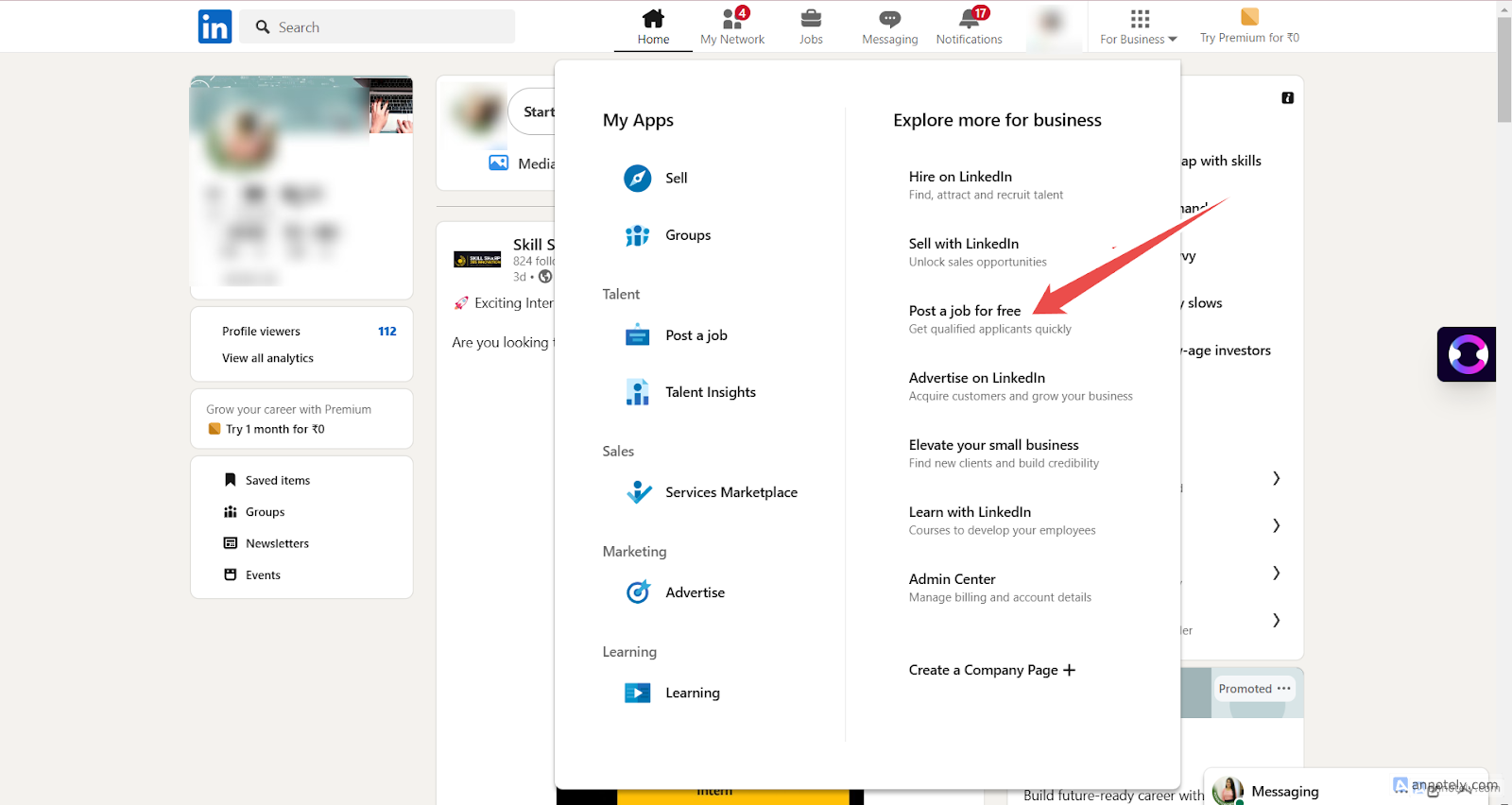
Task: Choose Talent Insights menu entry
Action: 711,392
